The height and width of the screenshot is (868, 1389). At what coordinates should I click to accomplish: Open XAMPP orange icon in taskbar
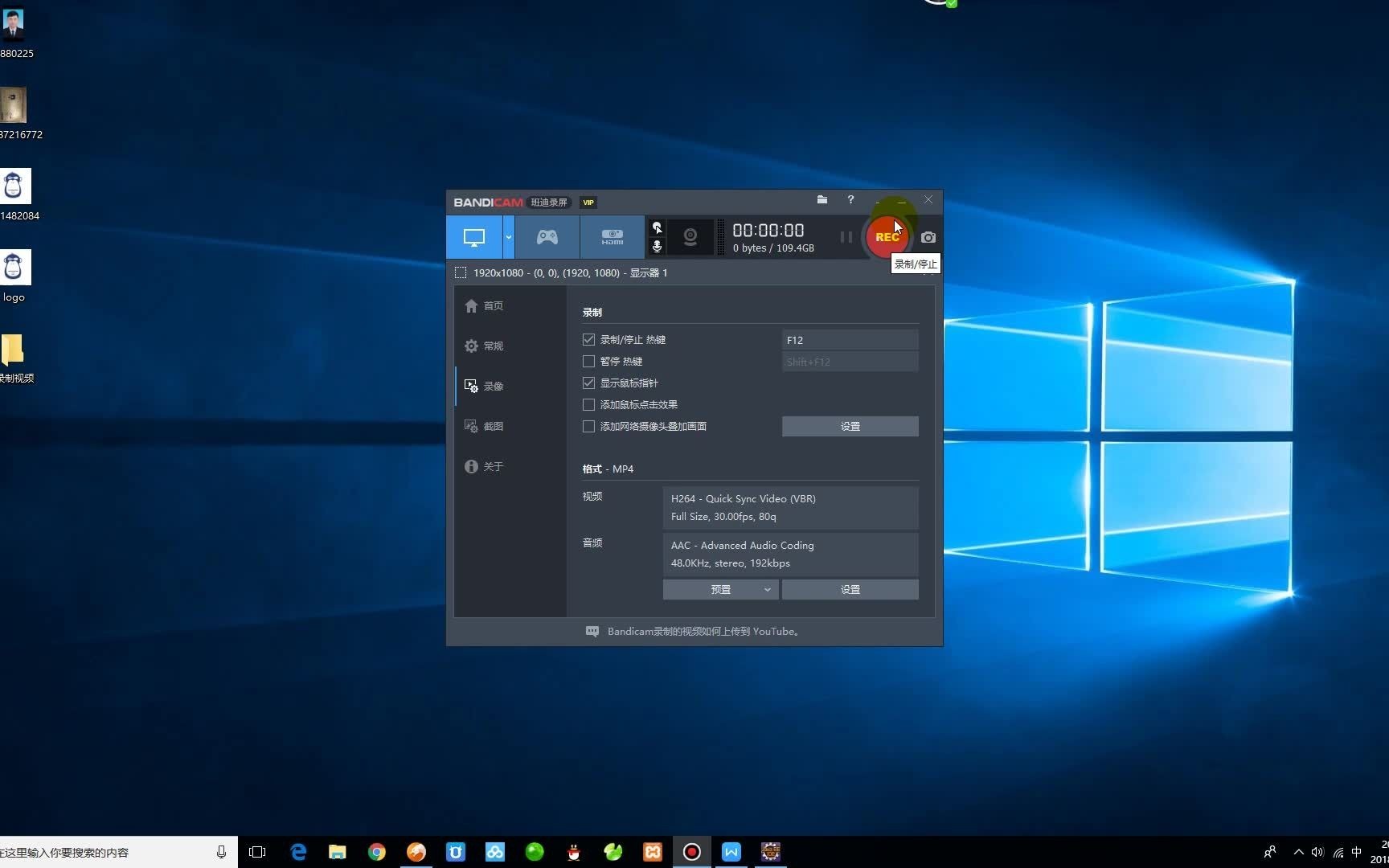653,852
